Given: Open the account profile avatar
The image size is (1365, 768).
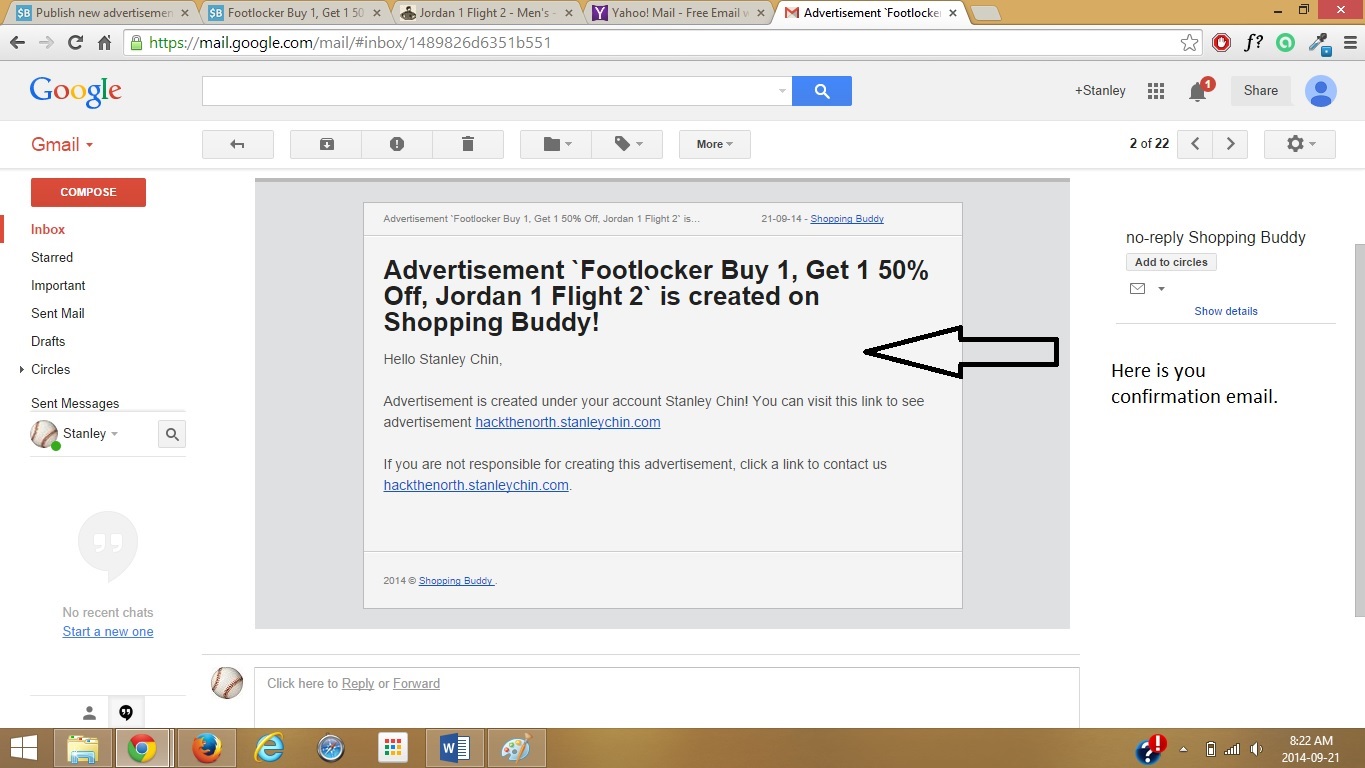Looking at the screenshot, I should [x=1321, y=90].
